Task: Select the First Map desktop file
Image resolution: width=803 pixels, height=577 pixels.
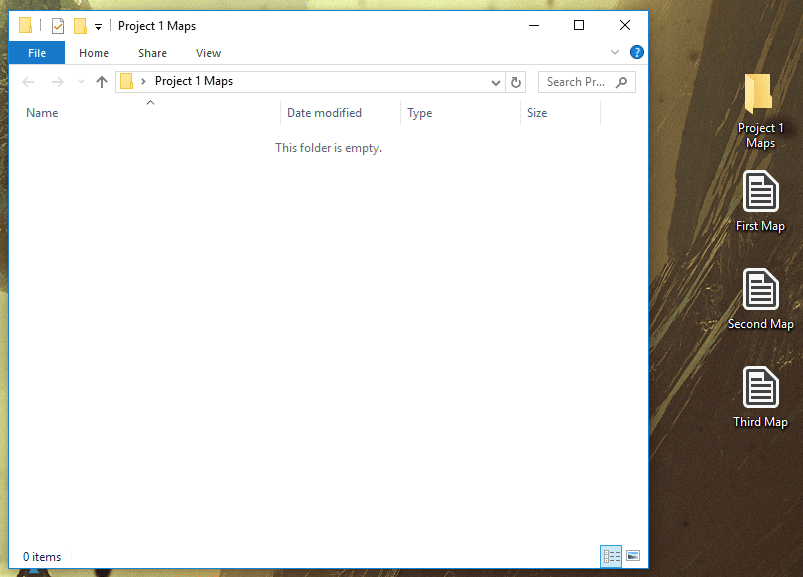Action: pos(760,202)
